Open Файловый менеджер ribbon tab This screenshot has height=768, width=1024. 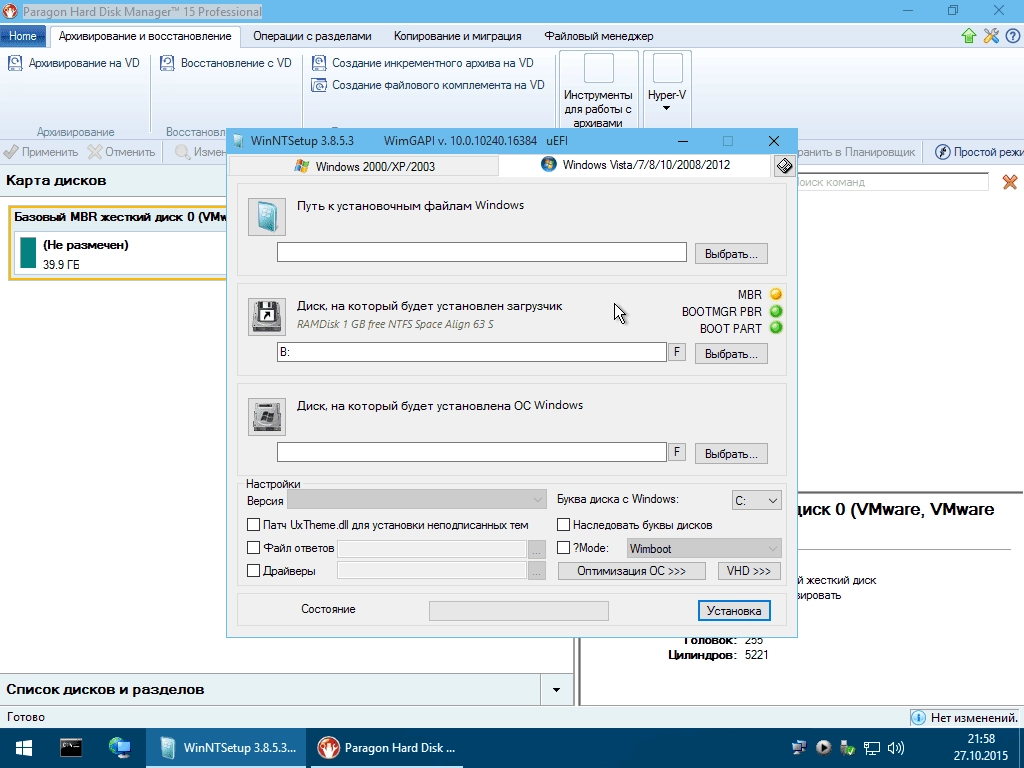pyautogui.click(x=599, y=36)
